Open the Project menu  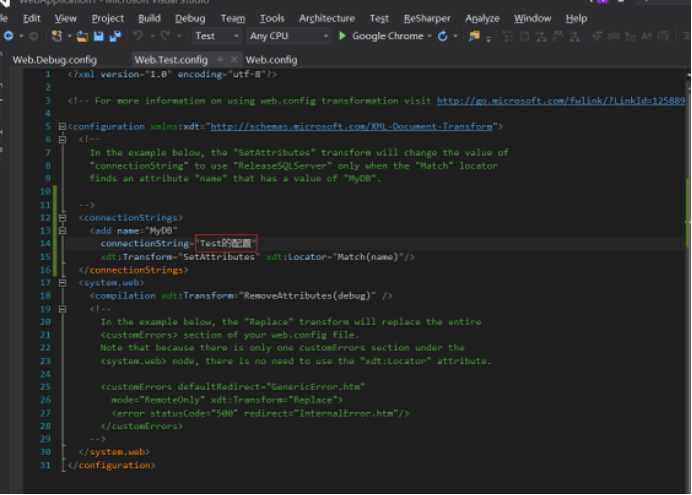[108, 19]
